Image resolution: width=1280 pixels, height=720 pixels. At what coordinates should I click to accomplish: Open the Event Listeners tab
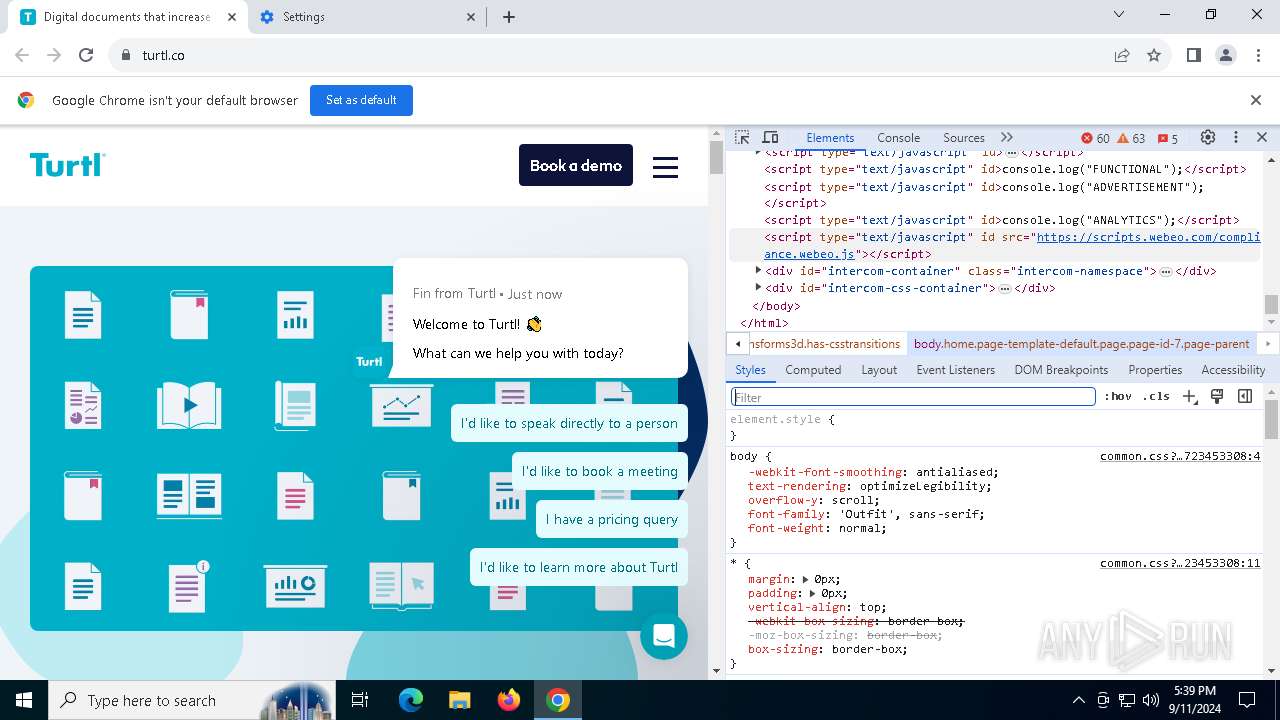pyautogui.click(x=956, y=370)
